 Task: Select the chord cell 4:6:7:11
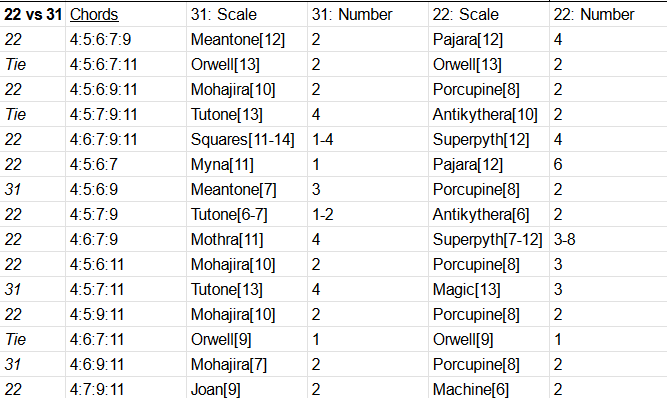(x=126, y=339)
